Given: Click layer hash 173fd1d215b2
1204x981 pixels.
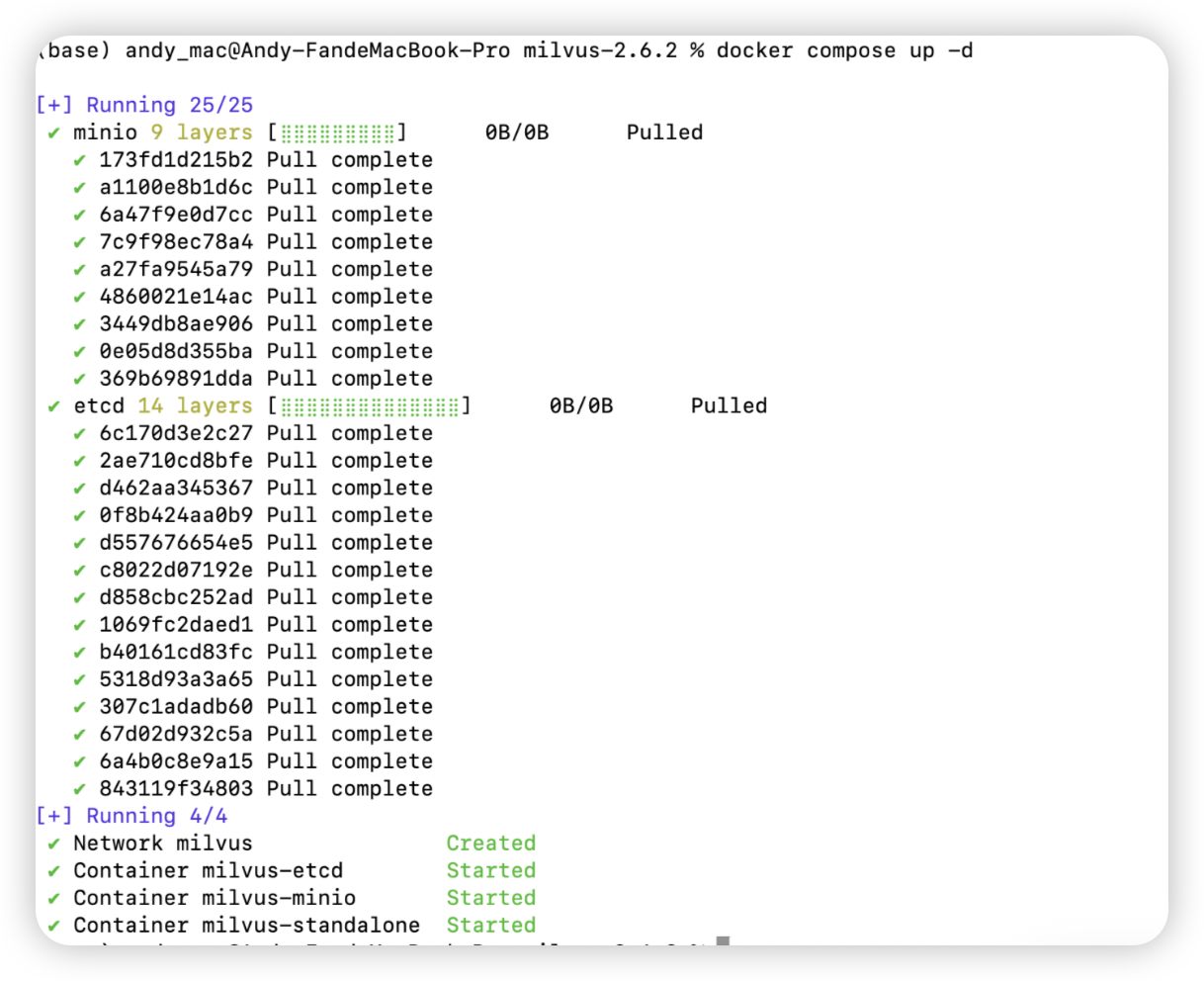Looking at the screenshot, I should pos(176,160).
